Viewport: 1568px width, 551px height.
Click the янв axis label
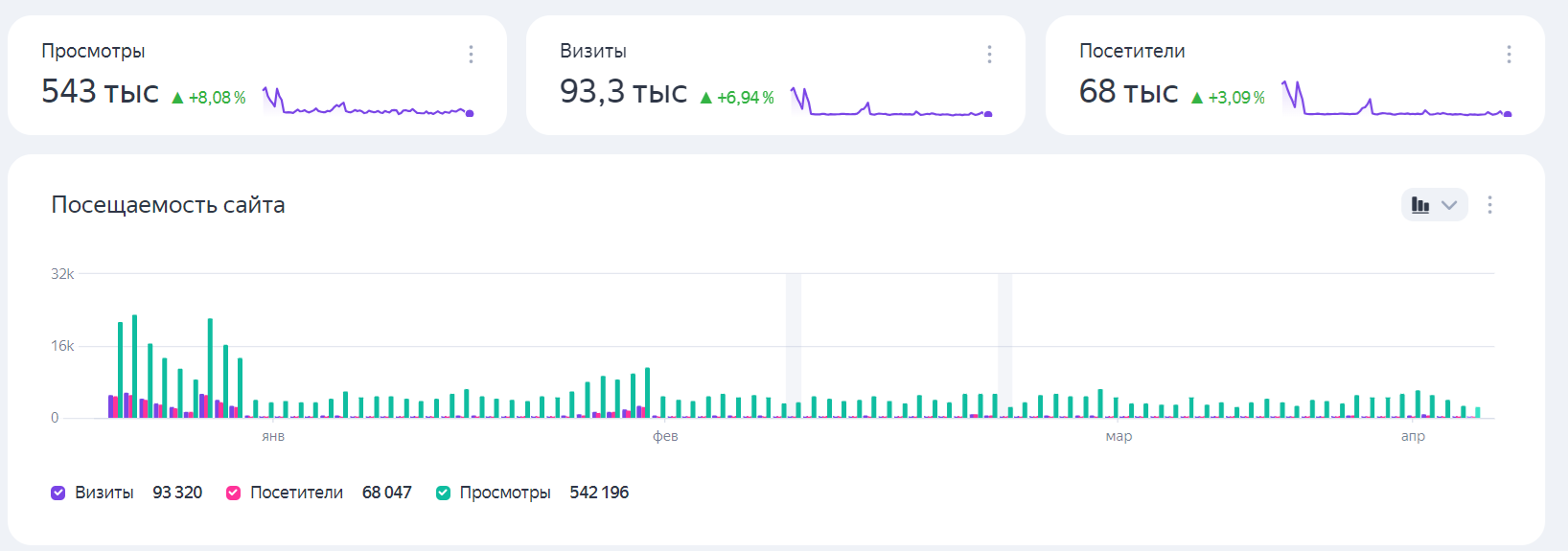click(x=273, y=436)
